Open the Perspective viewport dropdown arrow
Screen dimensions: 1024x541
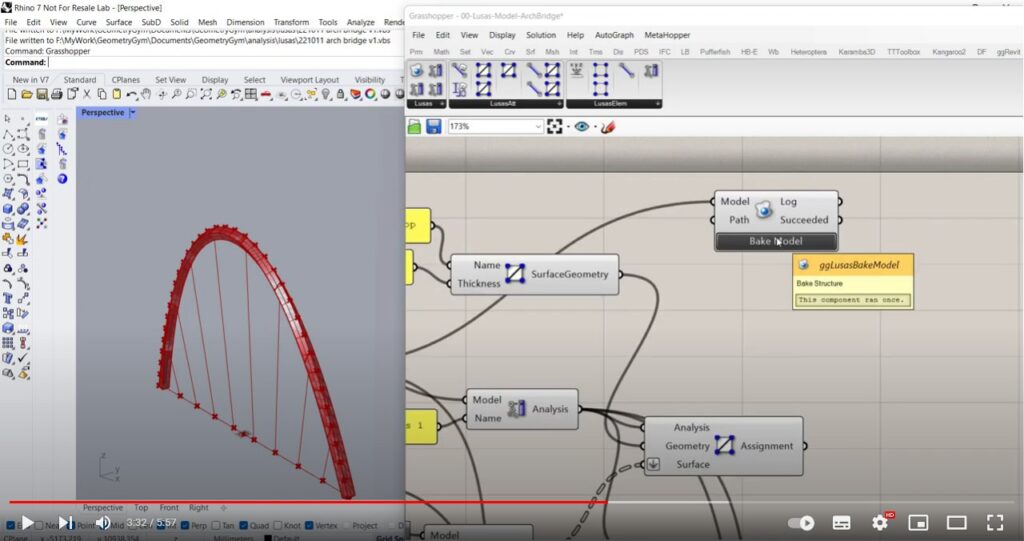pyautogui.click(x=133, y=113)
